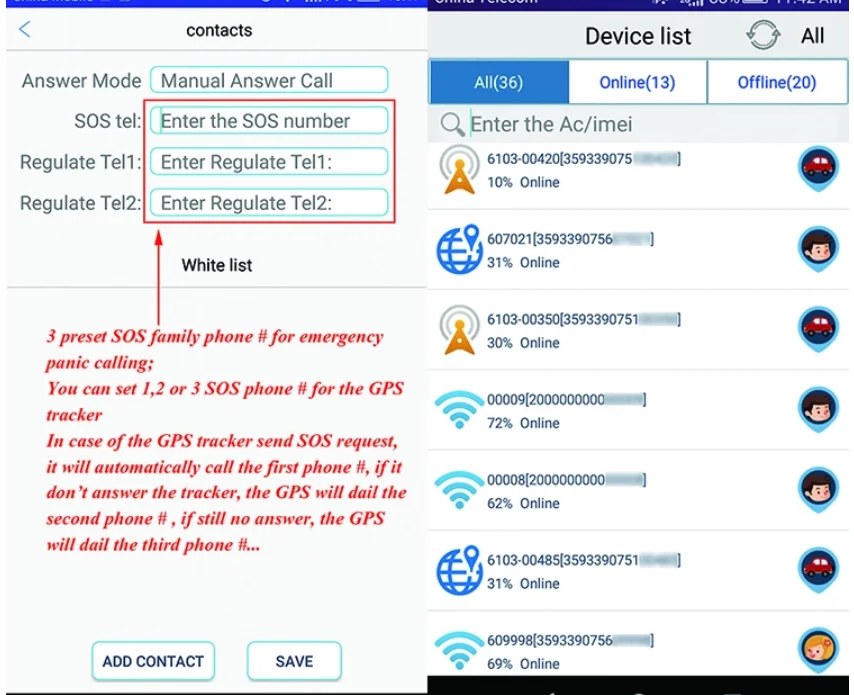
Task: Select device text 607021[3593390756
Action: click(x=550, y=239)
